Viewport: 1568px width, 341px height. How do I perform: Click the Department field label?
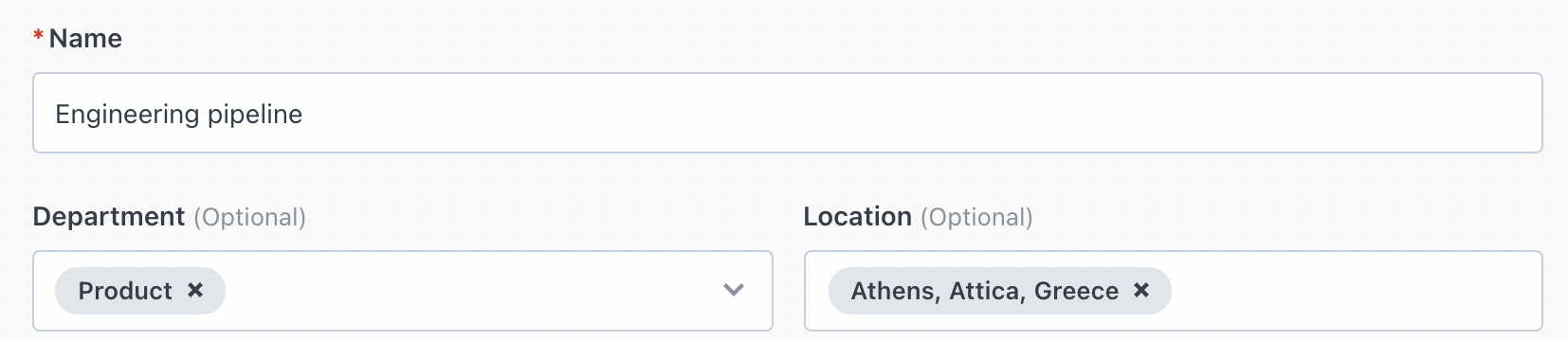(x=109, y=217)
